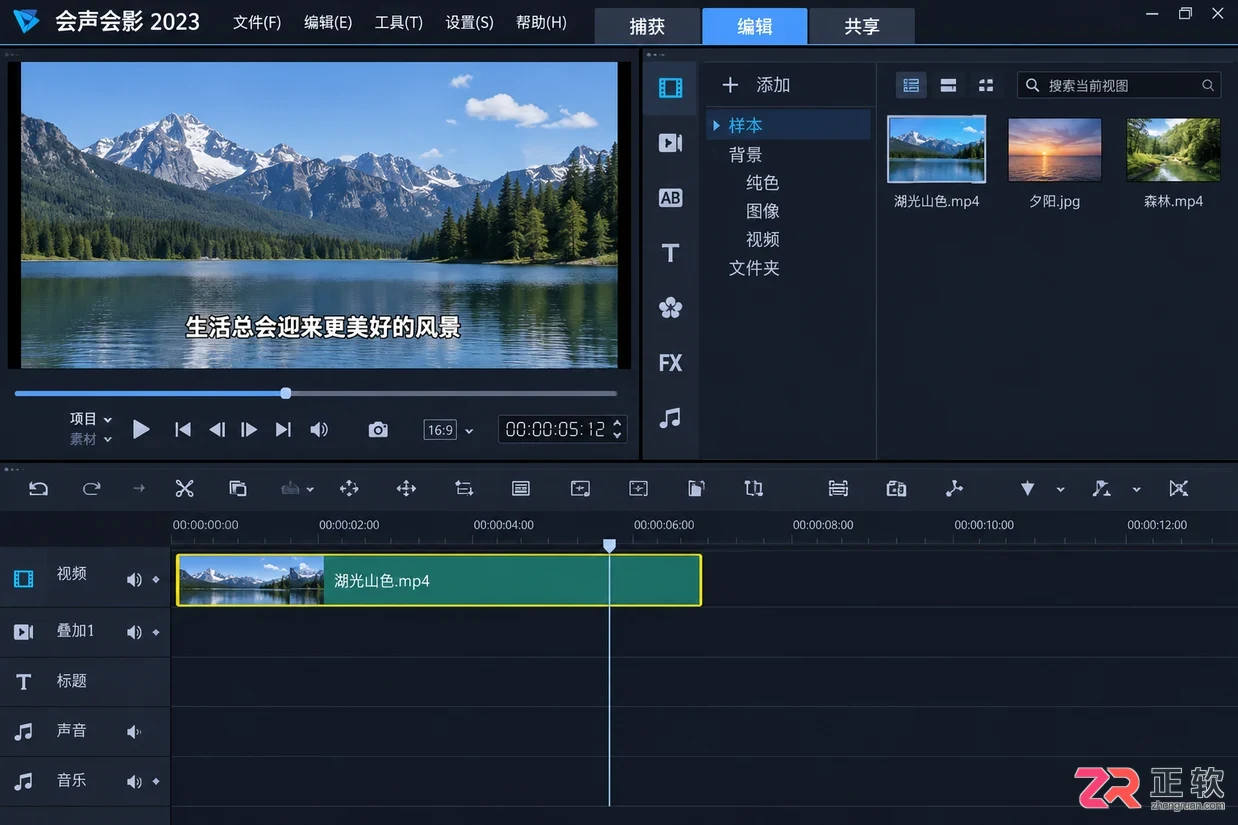Screen dimensions: 1238x825
Task: Select 图像 in the library tree
Action: point(762,211)
